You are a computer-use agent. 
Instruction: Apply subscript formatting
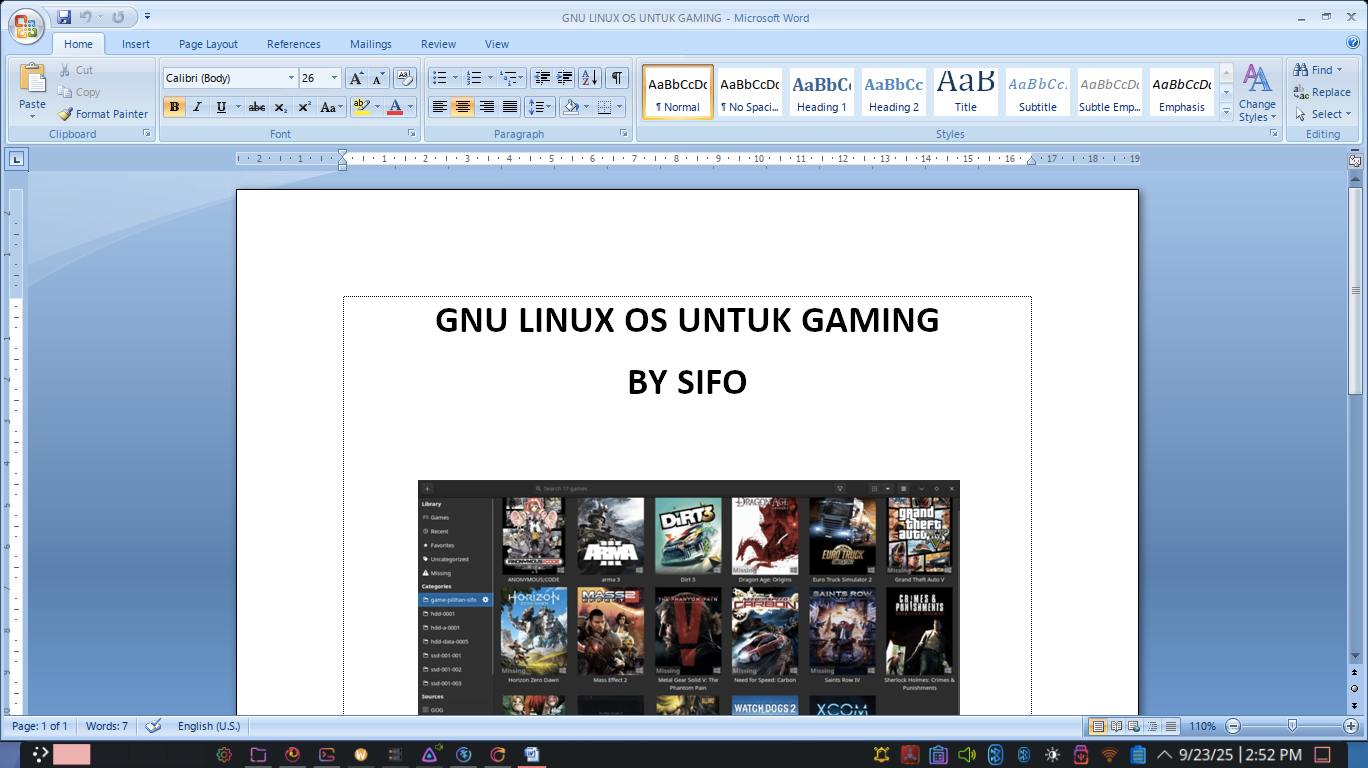pyautogui.click(x=281, y=107)
